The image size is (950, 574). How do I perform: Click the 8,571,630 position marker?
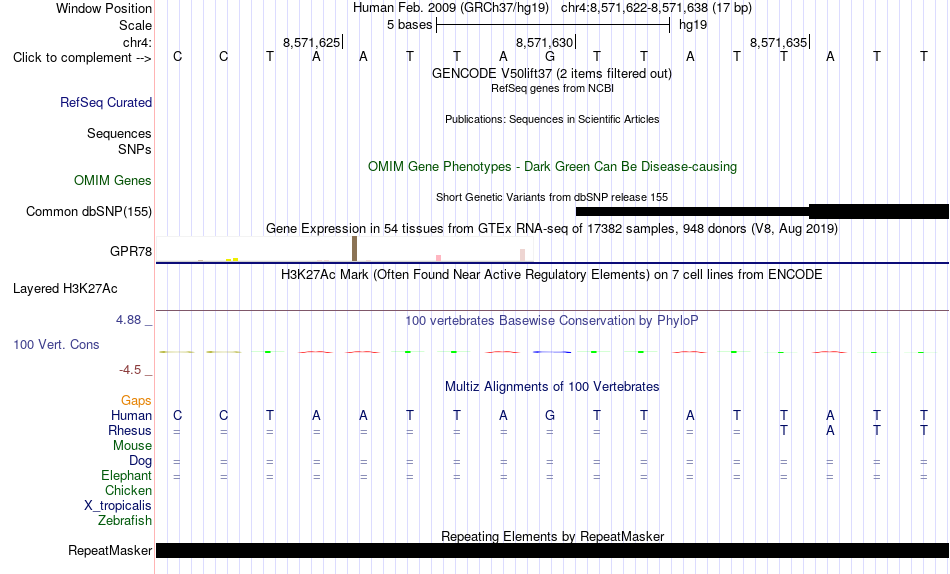pos(544,42)
